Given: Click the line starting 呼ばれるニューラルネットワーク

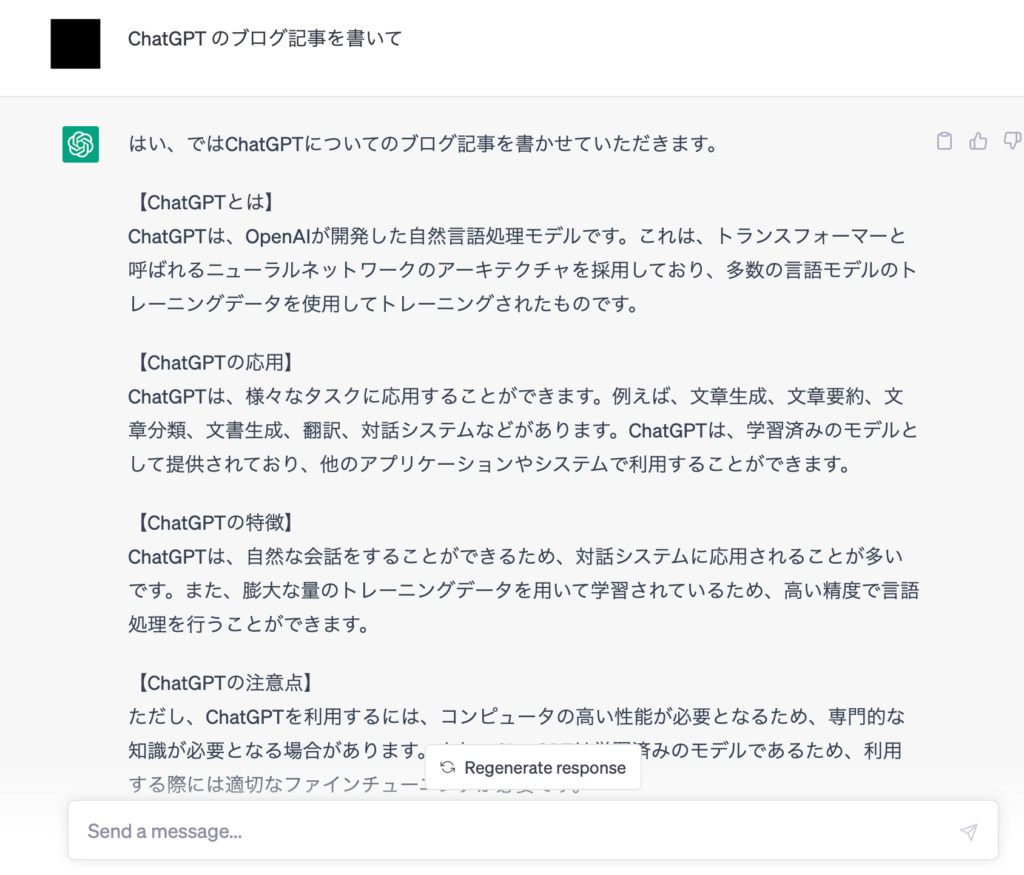Looking at the screenshot, I should tap(522, 270).
